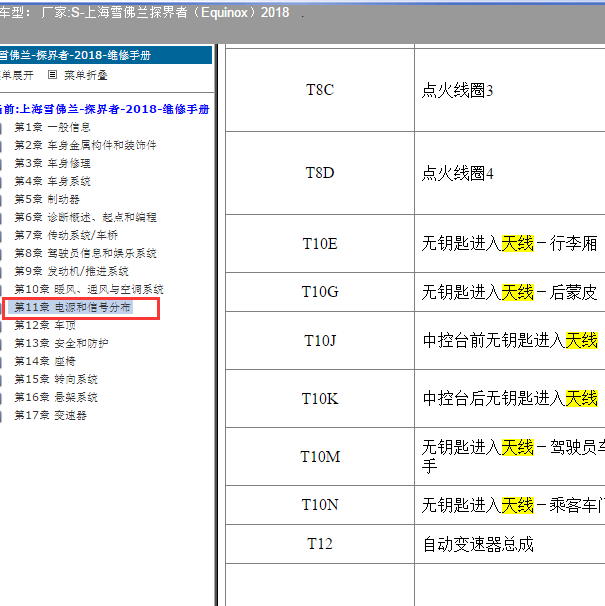This screenshot has width=605, height=606.
Task: Click the text 无钥匙进入天线－后蒙皮
Action: tap(509, 292)
